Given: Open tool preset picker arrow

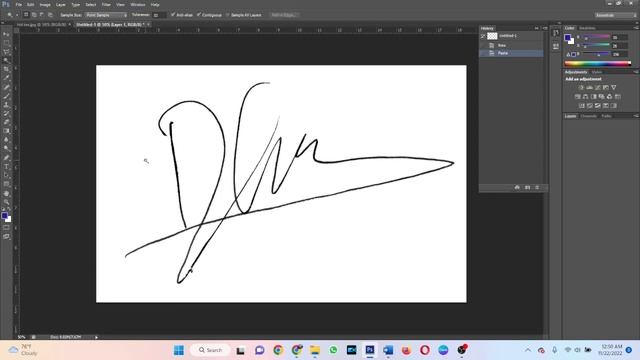Looking at the screenshot, I should tap(17, 15).
